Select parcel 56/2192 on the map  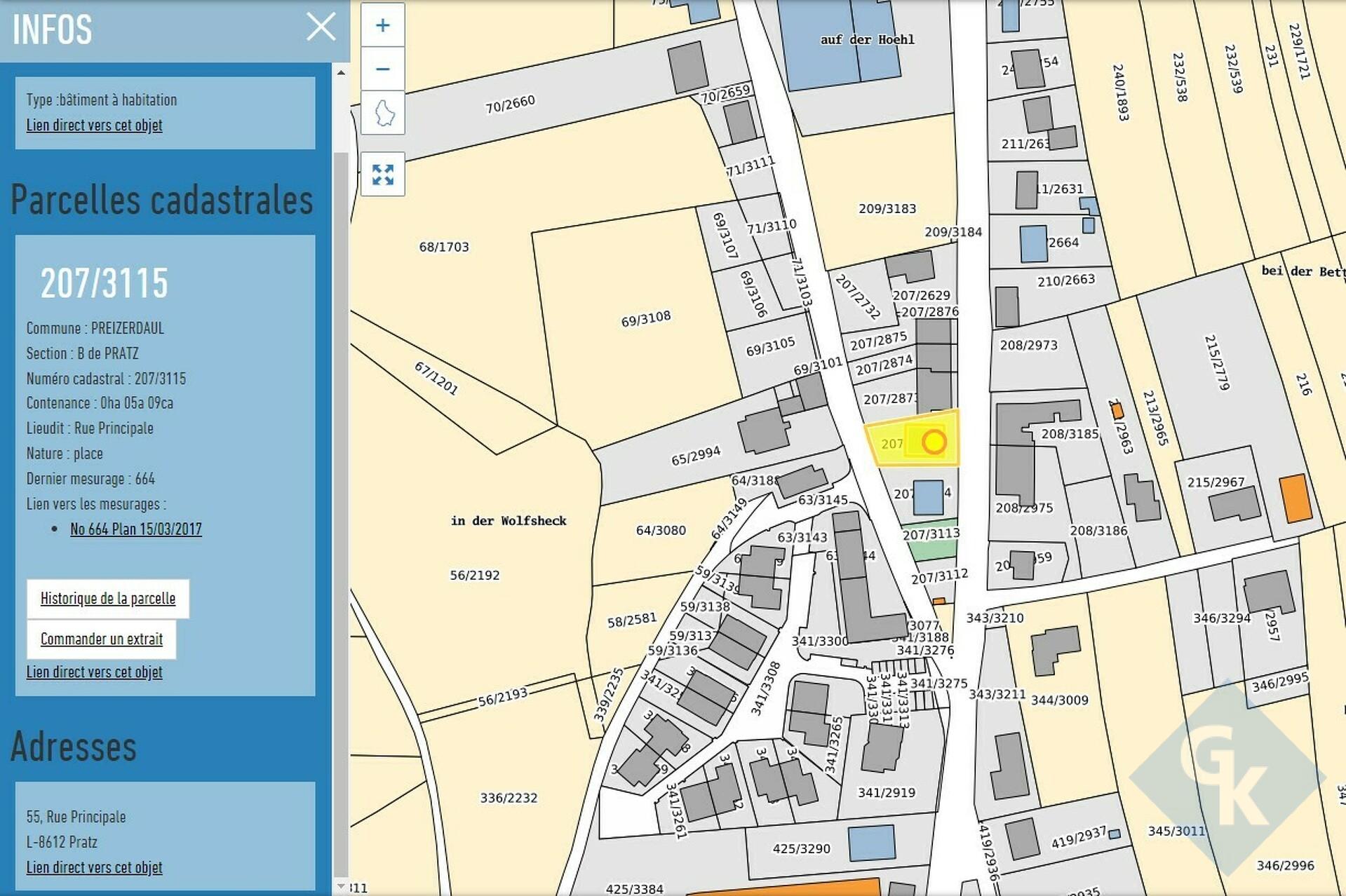pos(474,576)
